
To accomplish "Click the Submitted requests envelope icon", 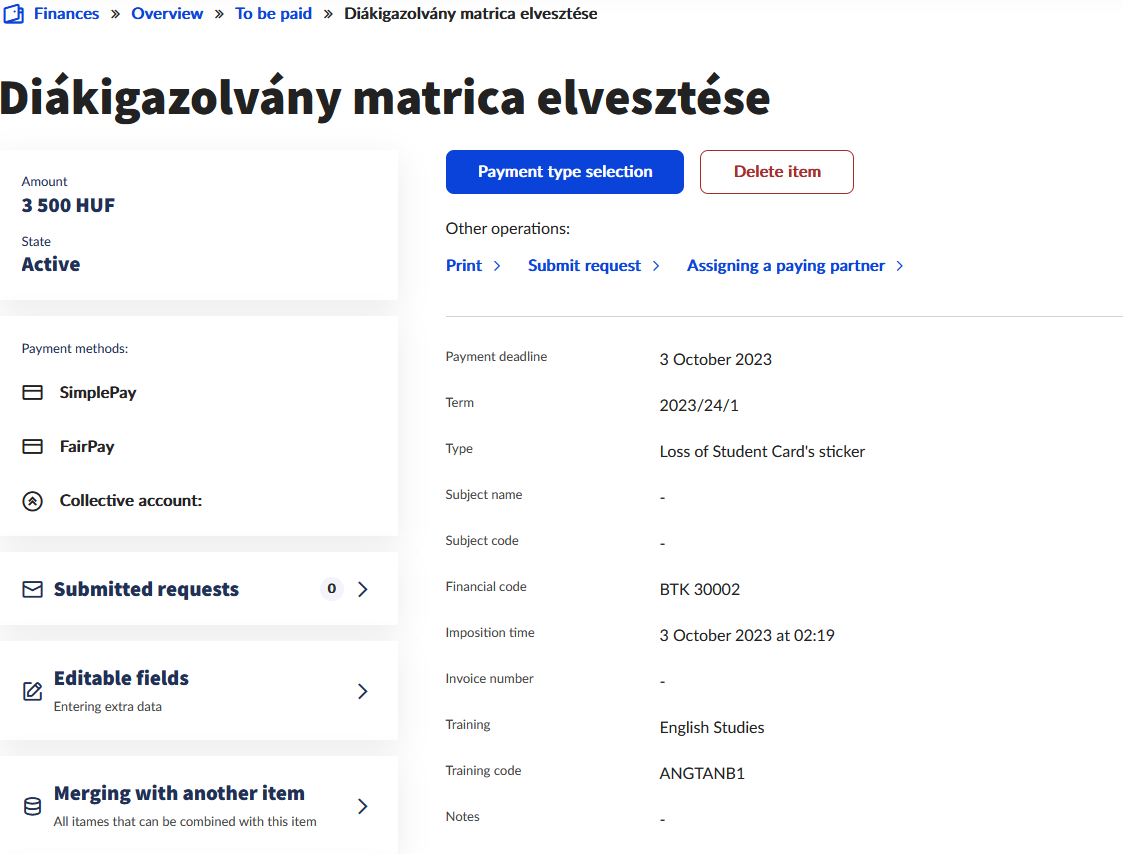I will (33, 590).
